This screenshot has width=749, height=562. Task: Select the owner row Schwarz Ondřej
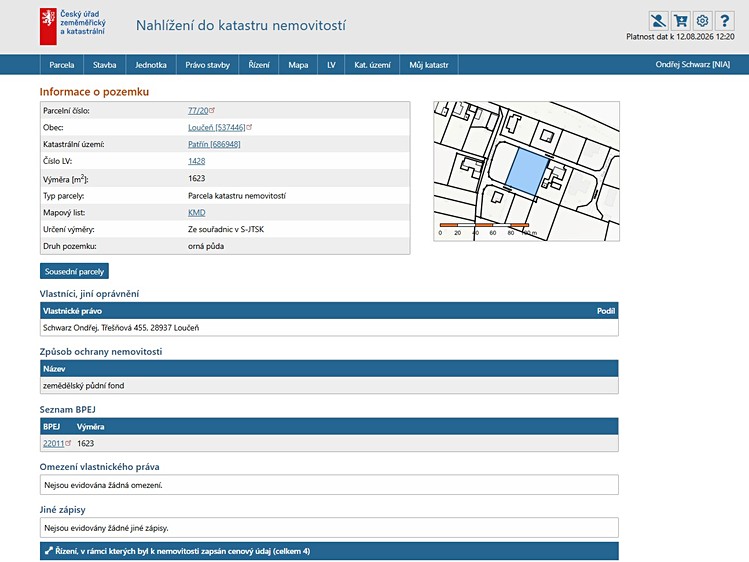coord(329,328)
